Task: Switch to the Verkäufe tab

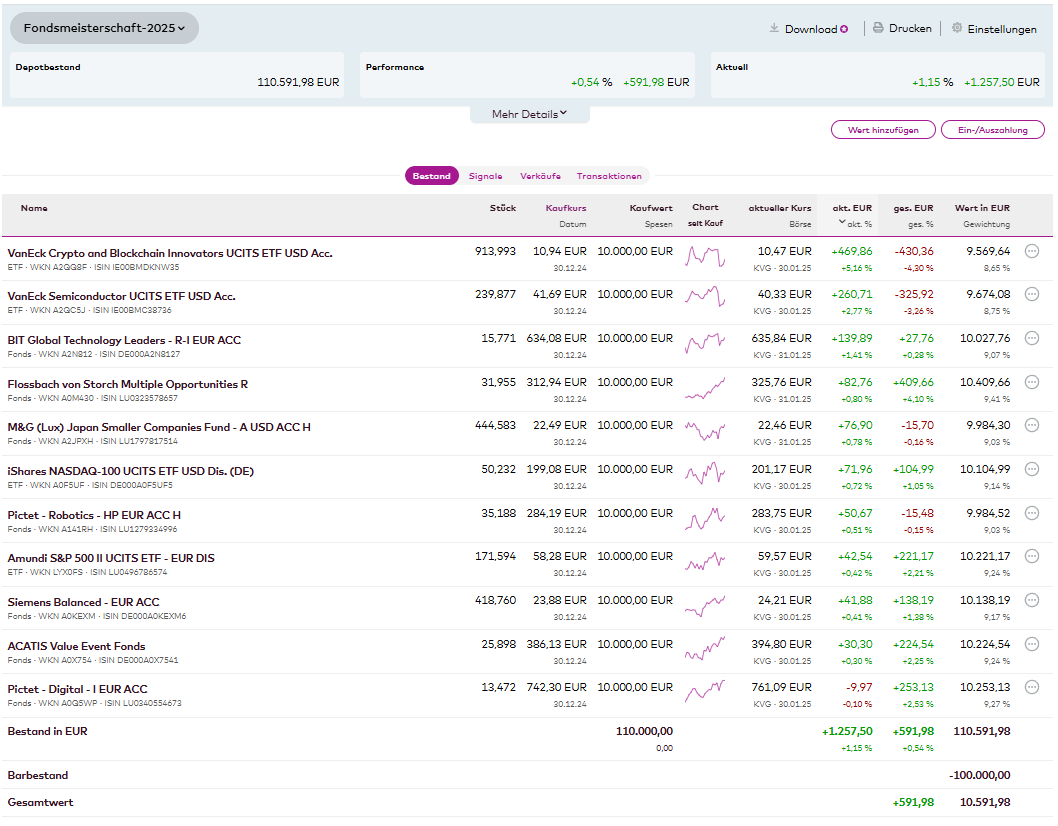Action: [x=540, y=176]
